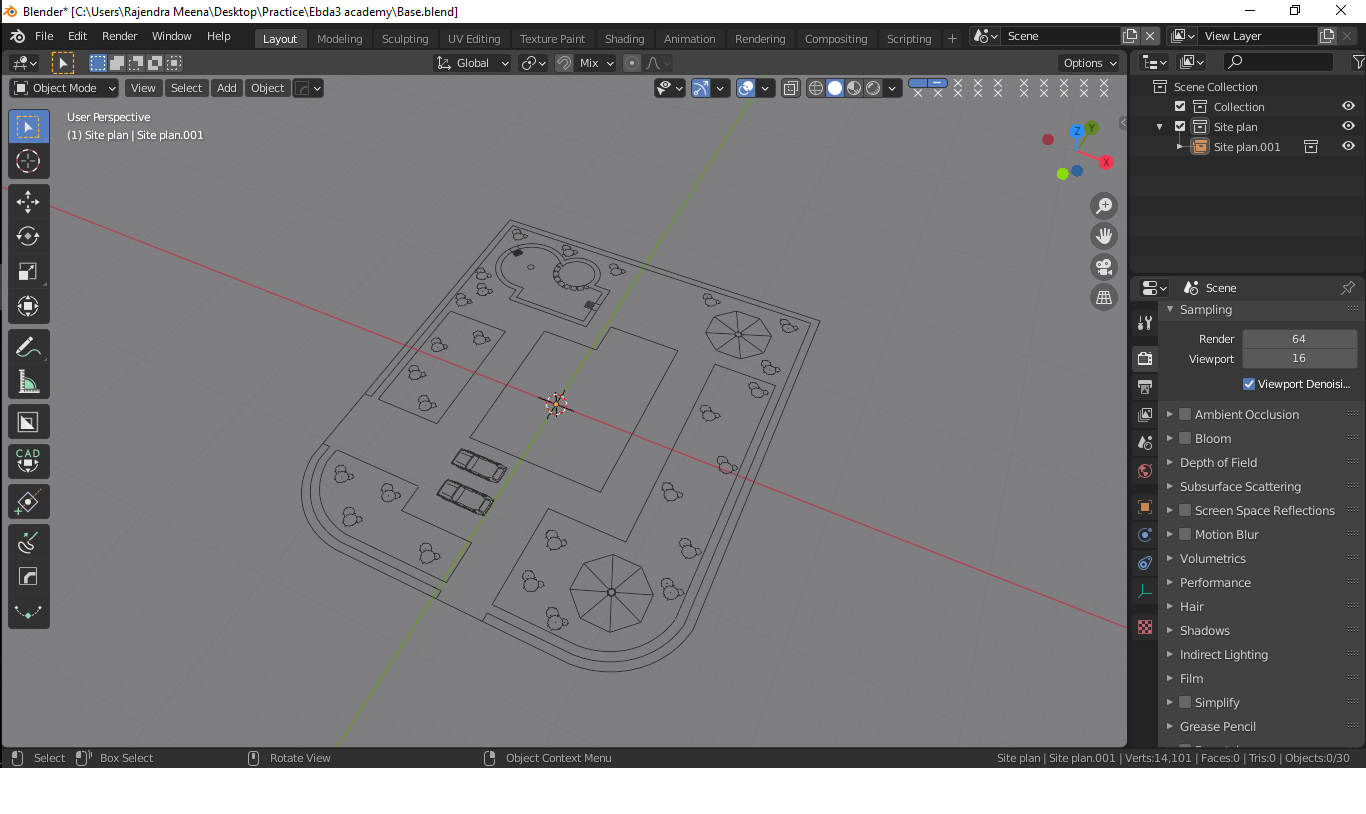The width and height of the screenshot is (1366, 814).
Task: Open the File menu
Action: click(44, 36)
